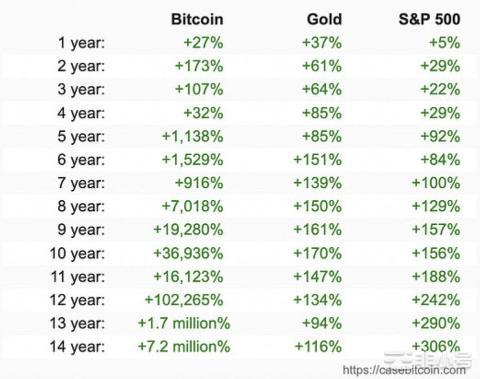Click the S&P 500 column header
Viewport: 480px width, 379px height.
point(429,19)
